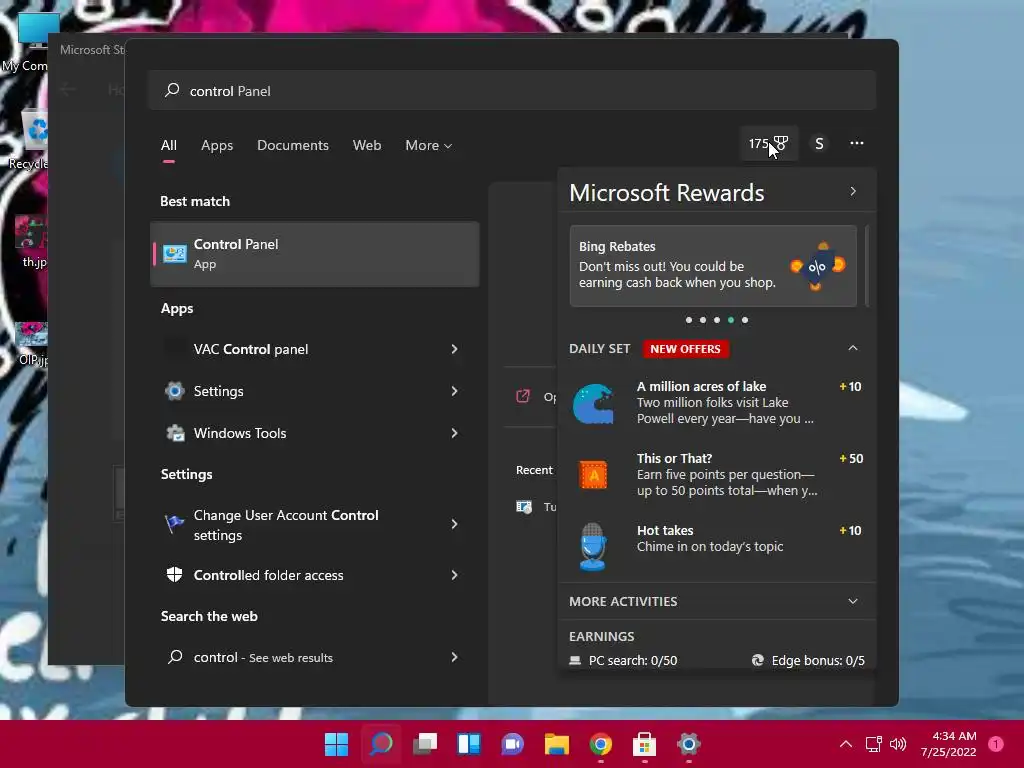The height and width of the screenshot is (768, 1024).
Task: Open File Explorer from the taskbar
Action: 557,744
